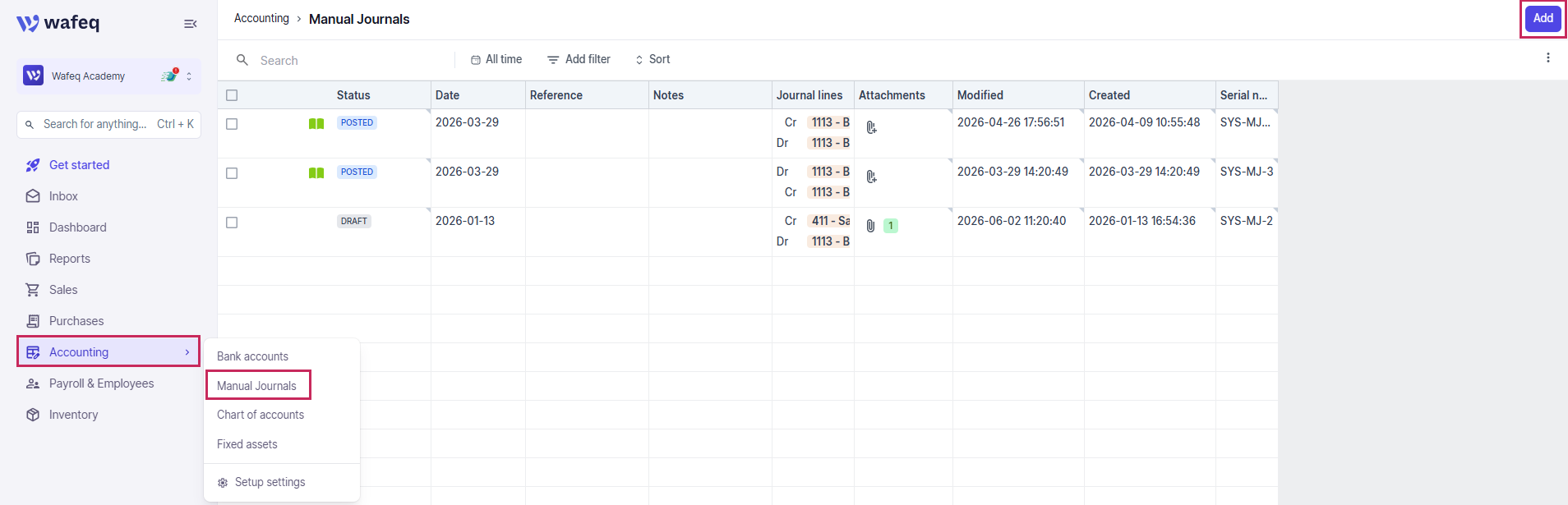
Task: Open Setup settings
Action: click(x=270, y=482)
